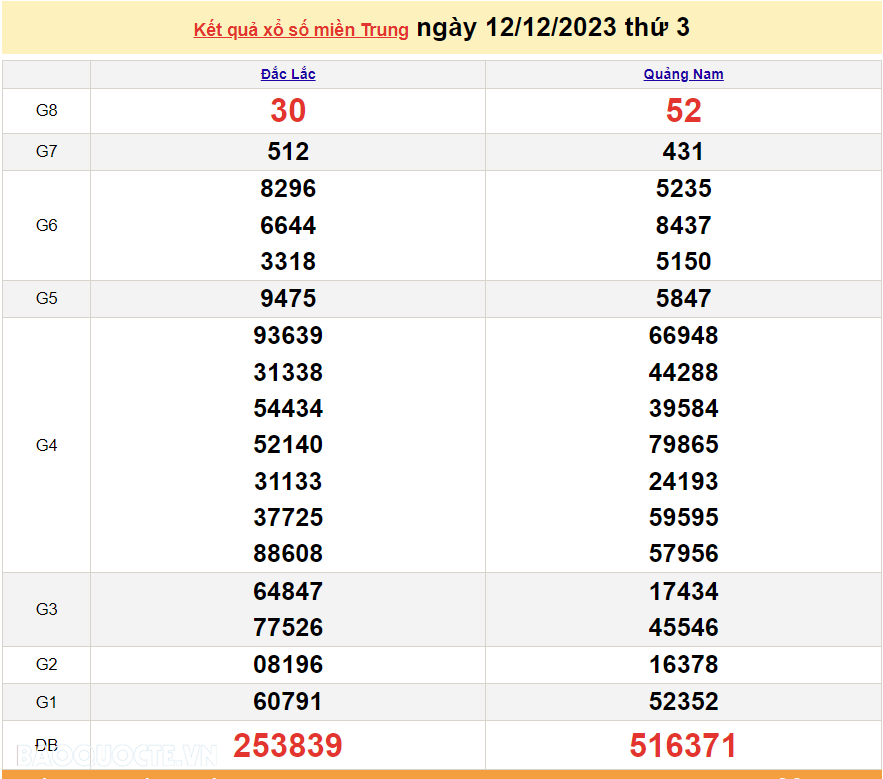This screenshot has height=779, width=883.
Task: Click the number 52140
Action: (288, 444)
